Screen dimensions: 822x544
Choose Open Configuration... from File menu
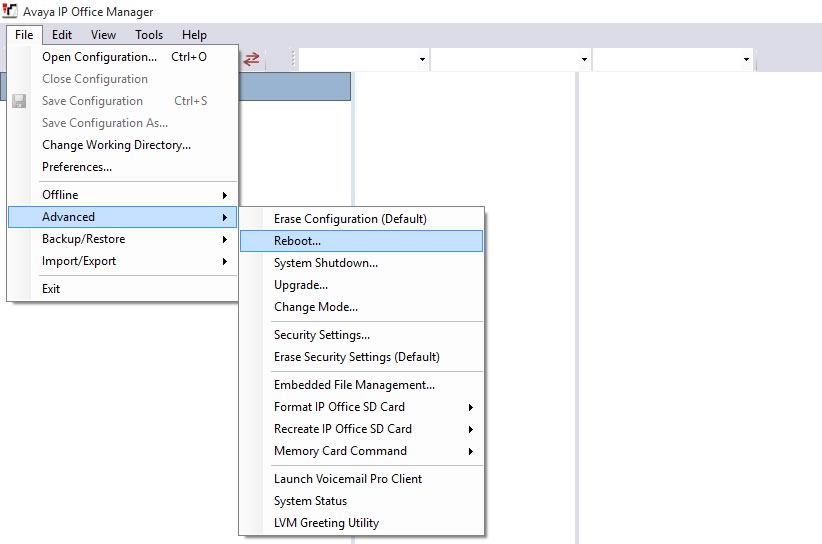pyautogui.click(x=123, y=57)
